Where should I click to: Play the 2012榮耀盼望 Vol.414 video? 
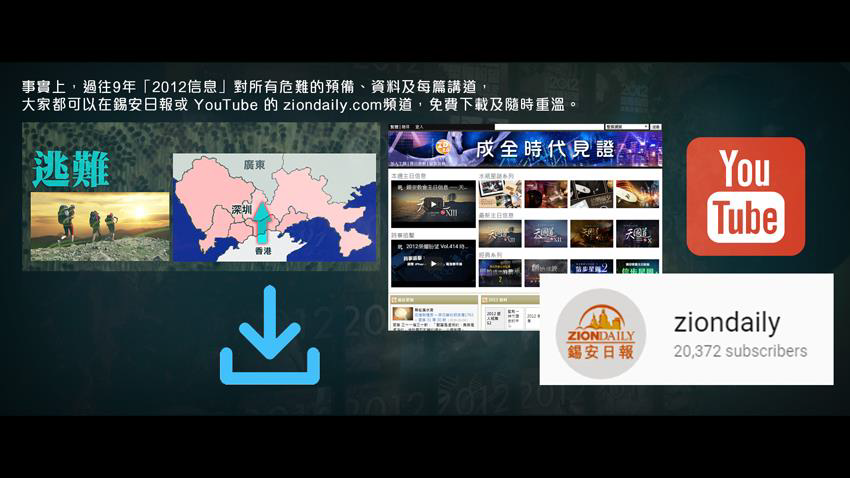(433, 263)
